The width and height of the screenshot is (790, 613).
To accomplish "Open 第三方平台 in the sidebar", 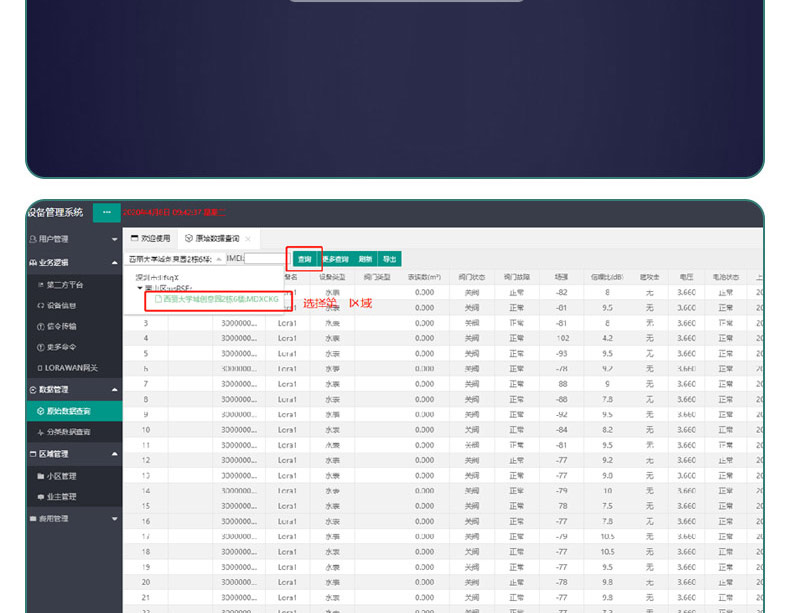I will (x=72, y=285).
